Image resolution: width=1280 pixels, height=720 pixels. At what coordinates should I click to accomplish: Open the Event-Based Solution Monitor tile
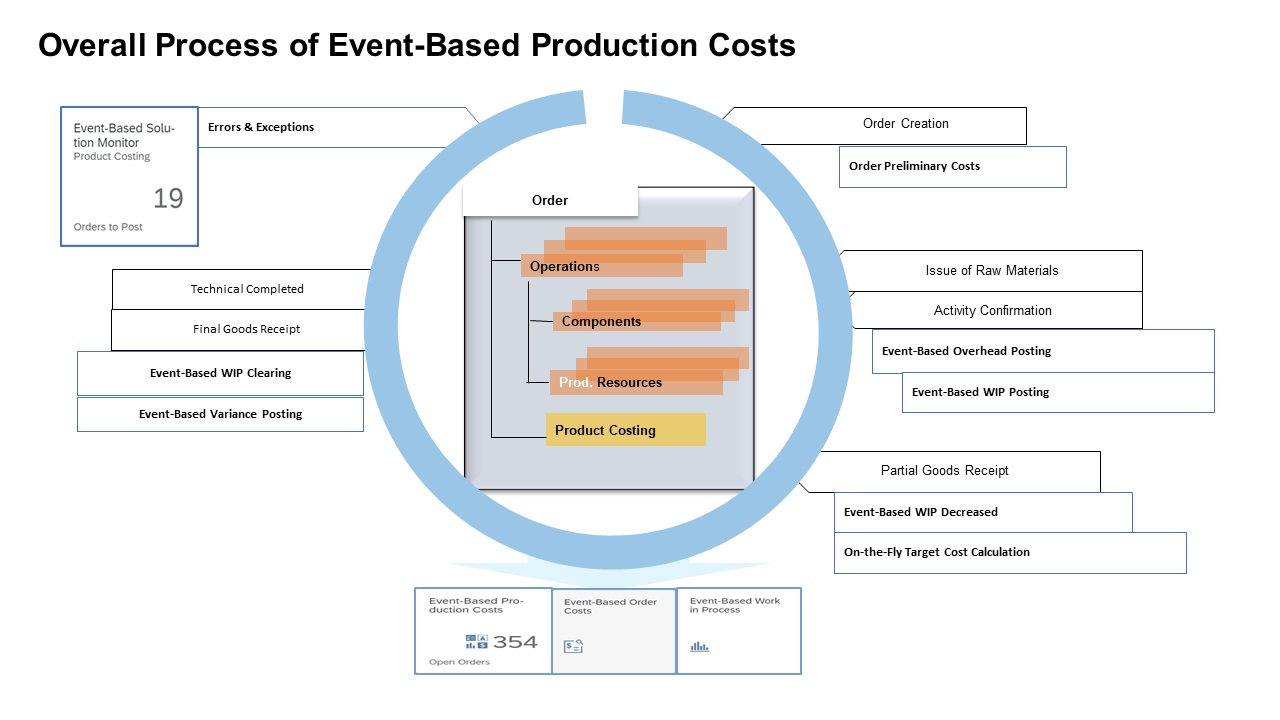click(x=129, y=176)
